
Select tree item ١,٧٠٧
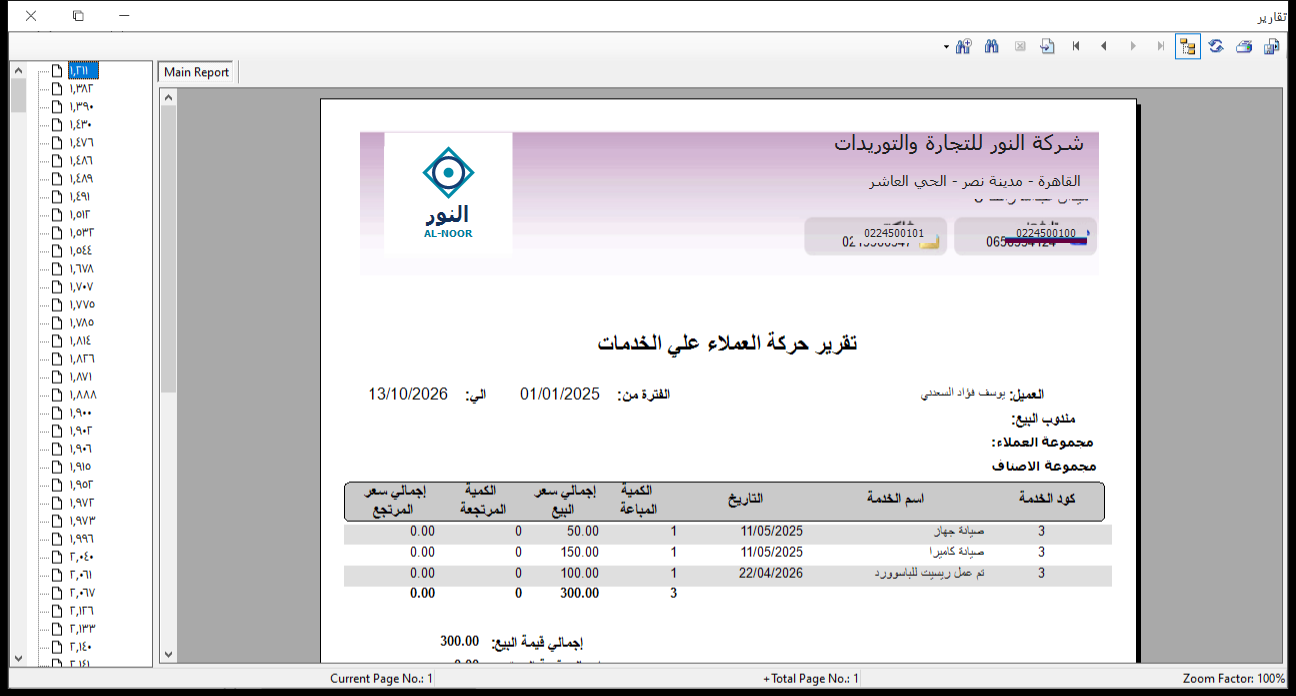pyautogui.click(x=81, y=286)
